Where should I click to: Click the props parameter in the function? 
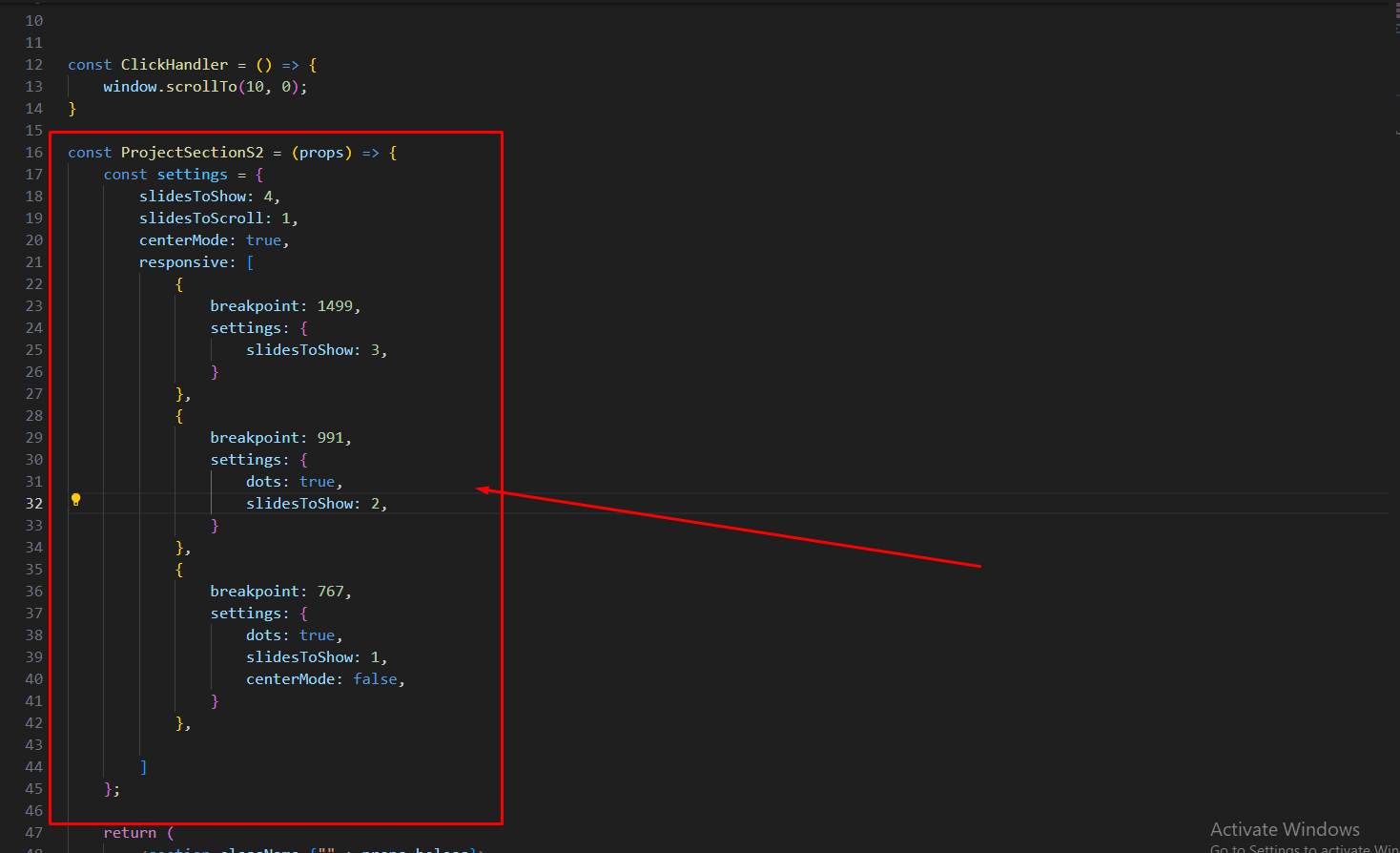321,153
